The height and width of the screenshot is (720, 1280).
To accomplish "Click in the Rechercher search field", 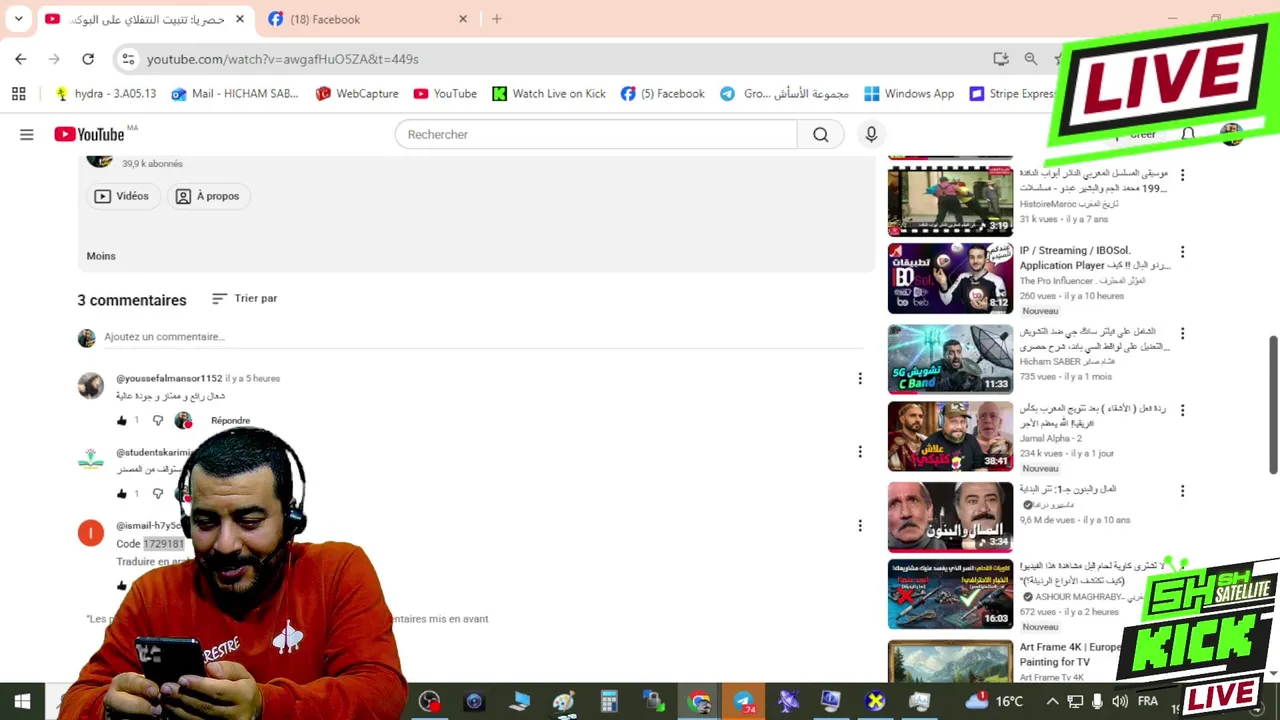I will point(596,134).
